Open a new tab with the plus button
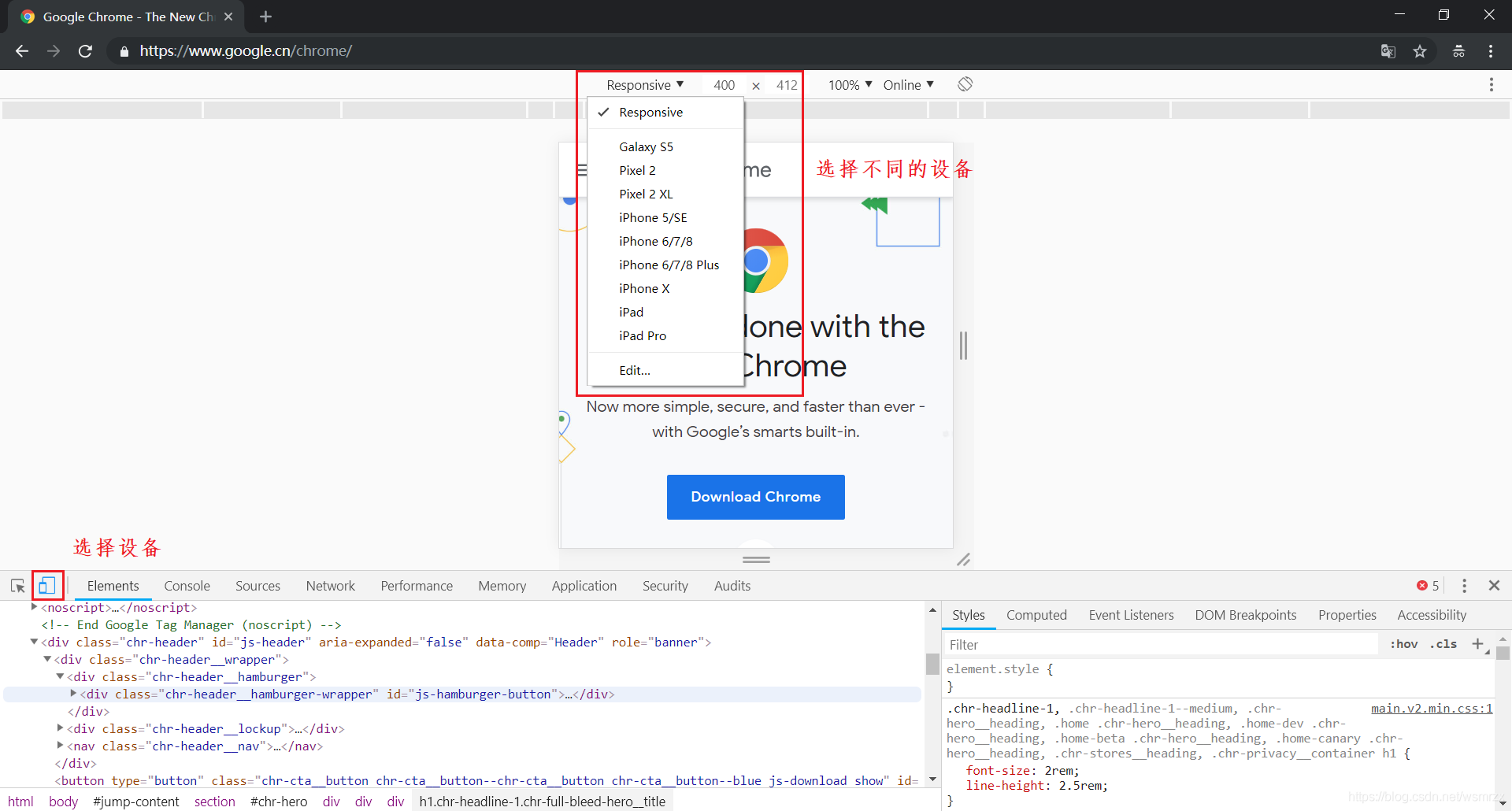 coord(265,17)
